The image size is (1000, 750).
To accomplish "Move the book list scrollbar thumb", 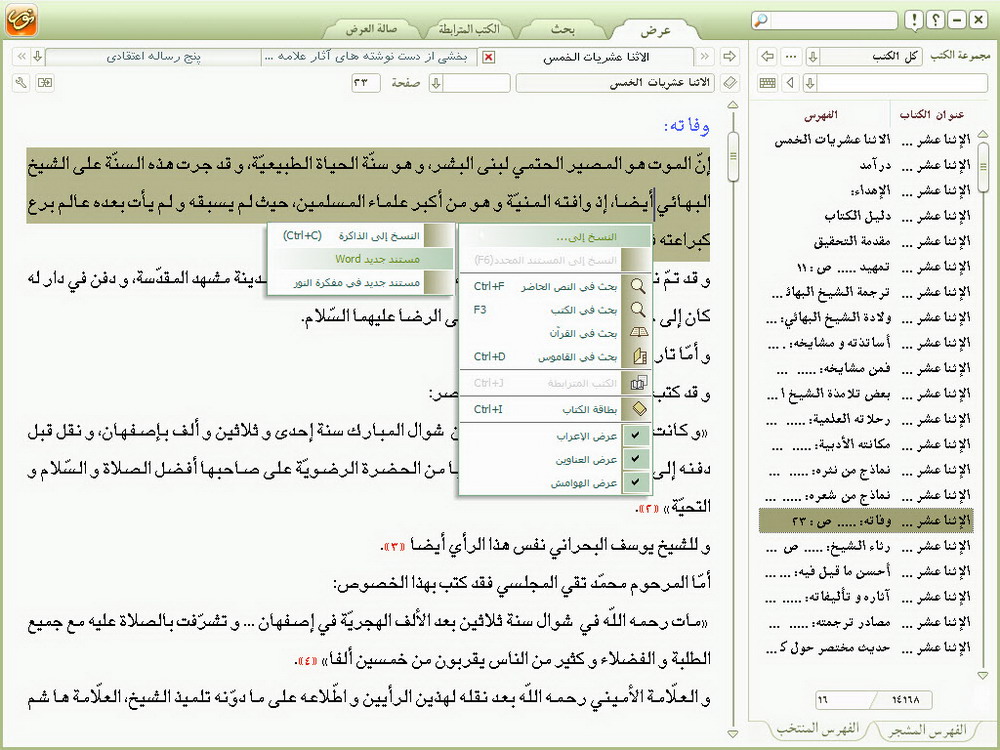I will coord(983,168).
